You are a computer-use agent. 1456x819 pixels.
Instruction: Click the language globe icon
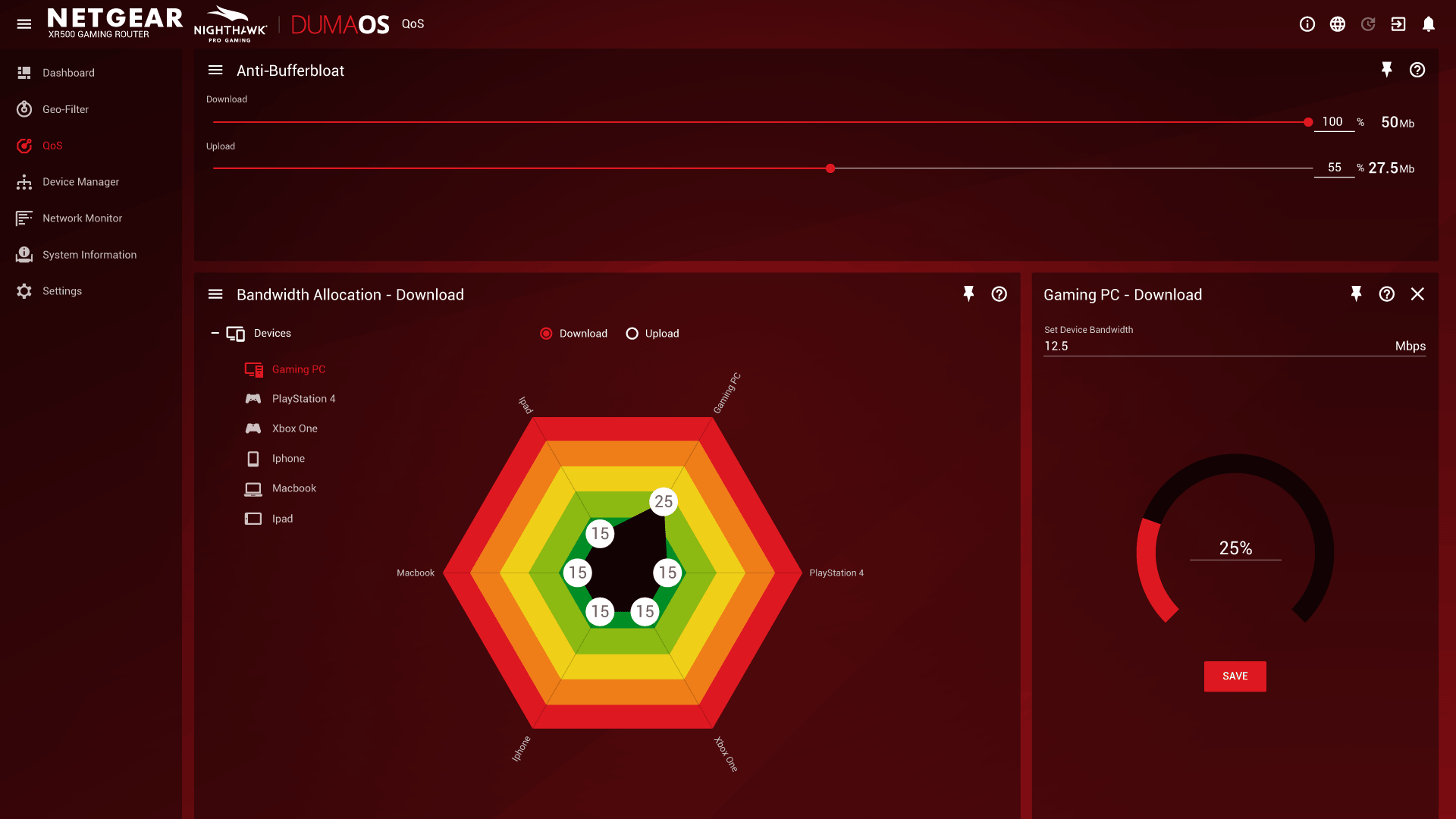[1337, 24]
